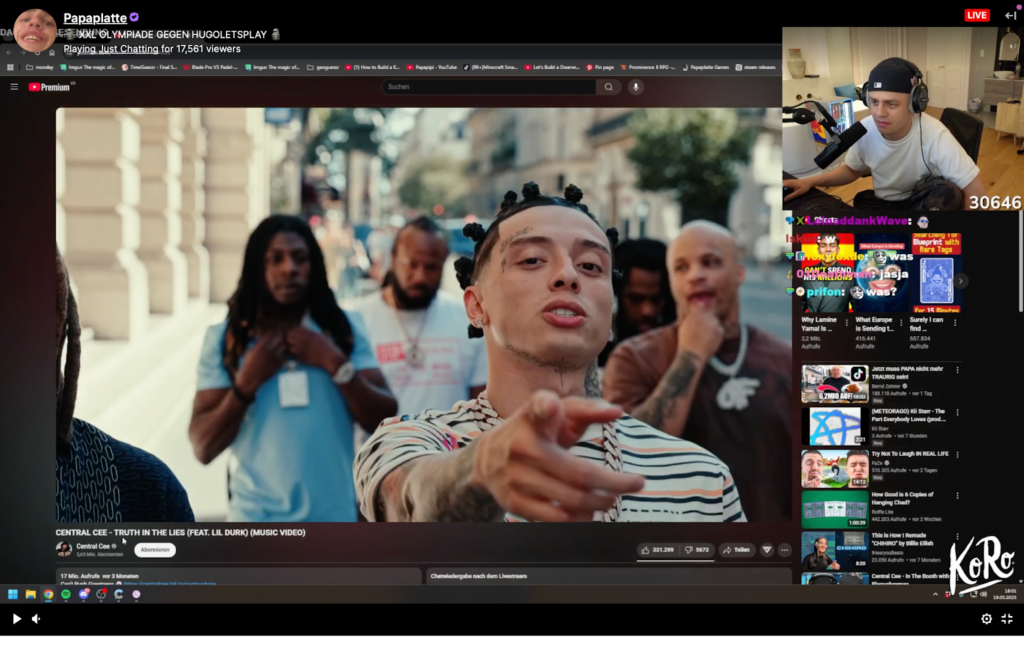Open the 'steam releases' bookmark folder
Image resolution: width=1024 pixels, height=648 pixels.
pyautogui.click(x=756, y=67)
